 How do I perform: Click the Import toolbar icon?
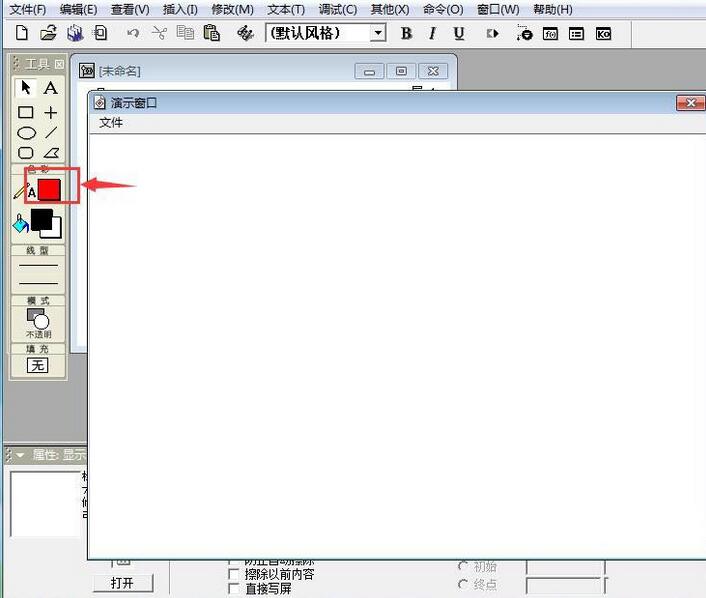pos(100,33)
